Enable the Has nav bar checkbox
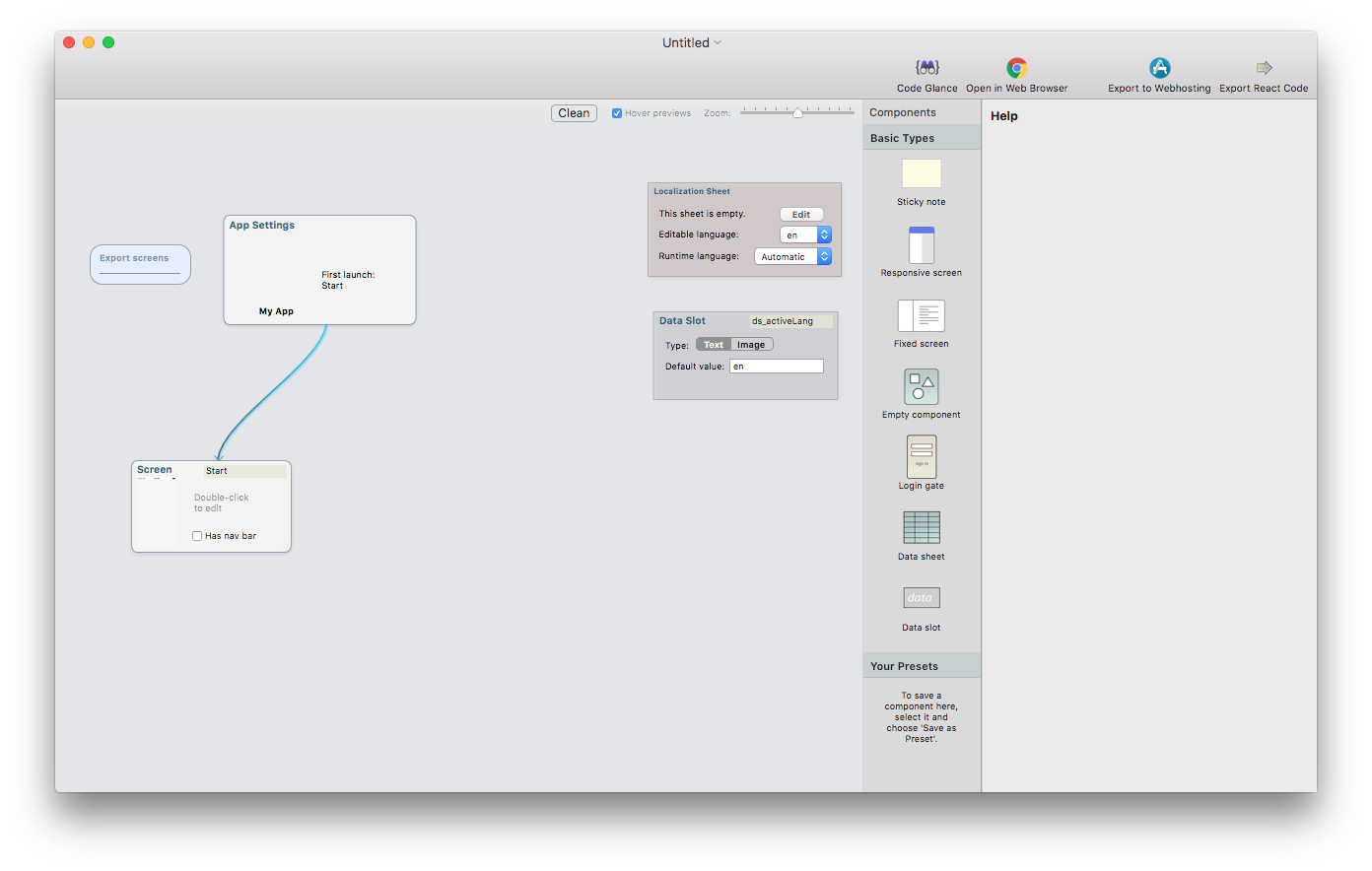 pyautogui.click(x=197, y=536)
